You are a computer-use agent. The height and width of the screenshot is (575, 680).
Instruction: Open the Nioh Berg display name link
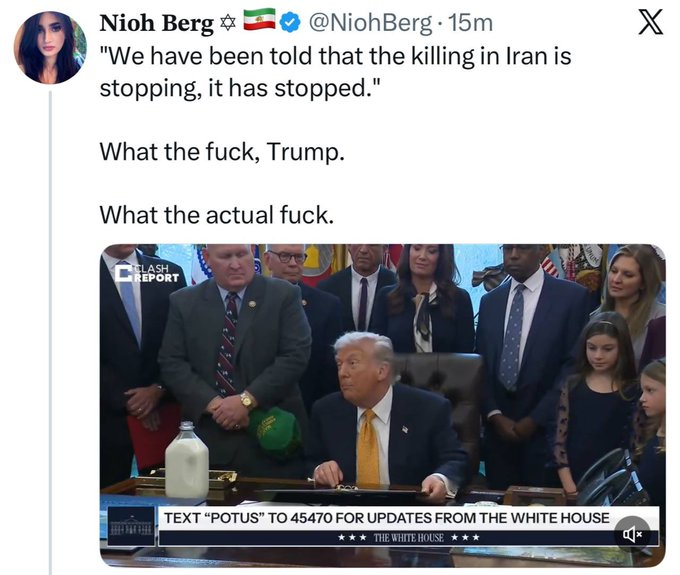[x=154, y=22]
